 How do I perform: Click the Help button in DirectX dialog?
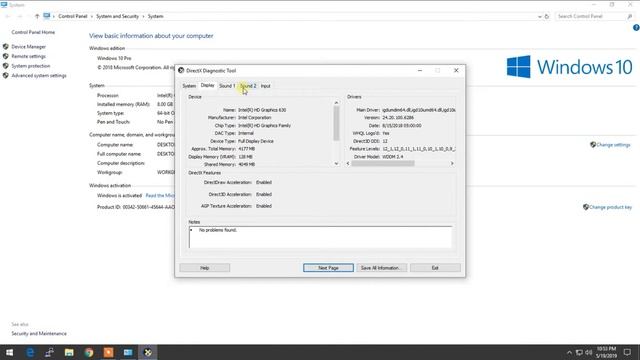tap(204, 268)
